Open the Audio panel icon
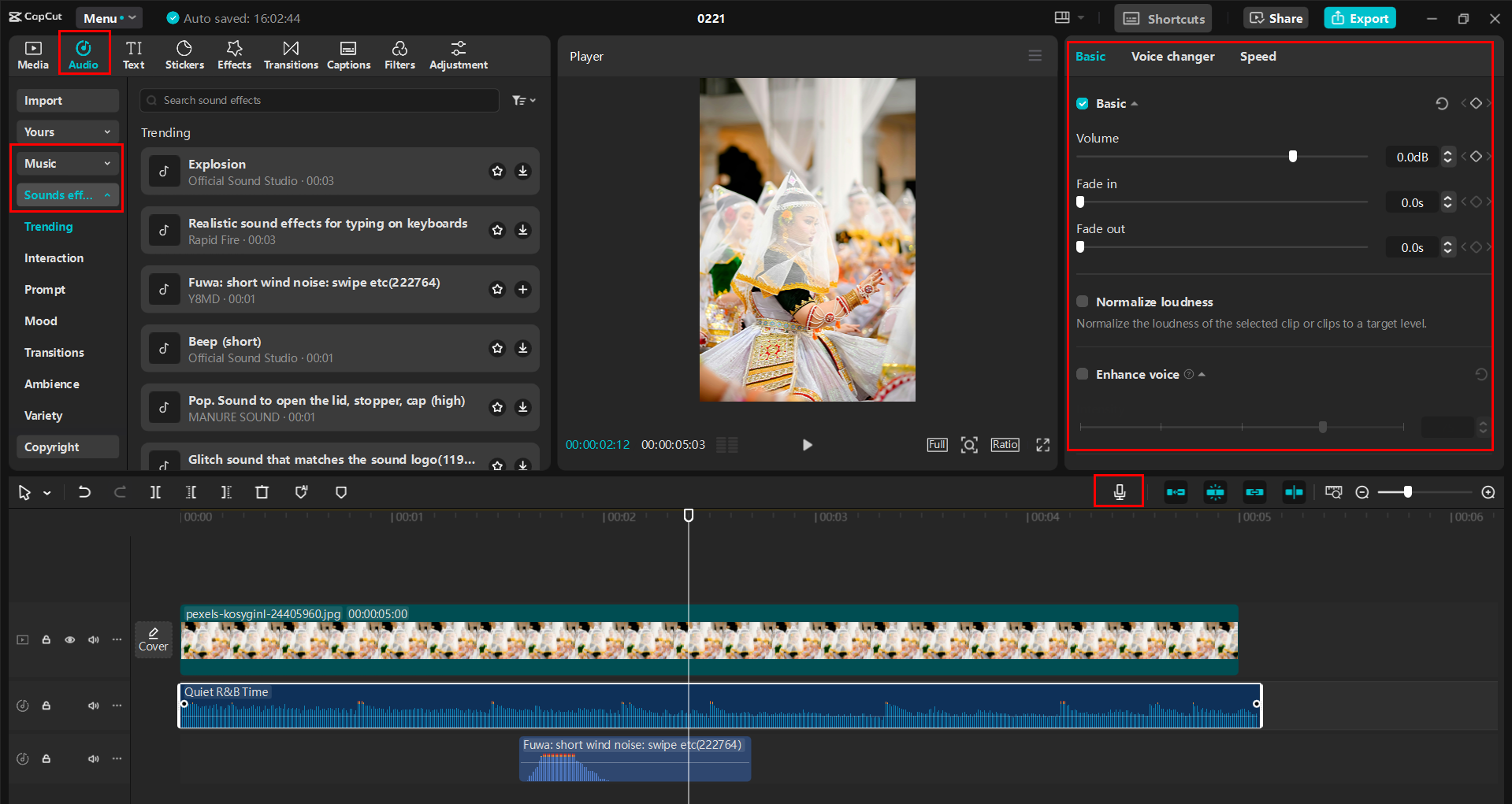1512x804 pixels. point(84,52)
